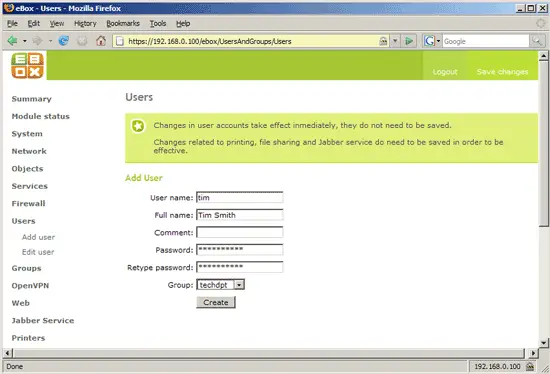Open Printers in the sidebar
550x374 pixels.
click(28, 338)
